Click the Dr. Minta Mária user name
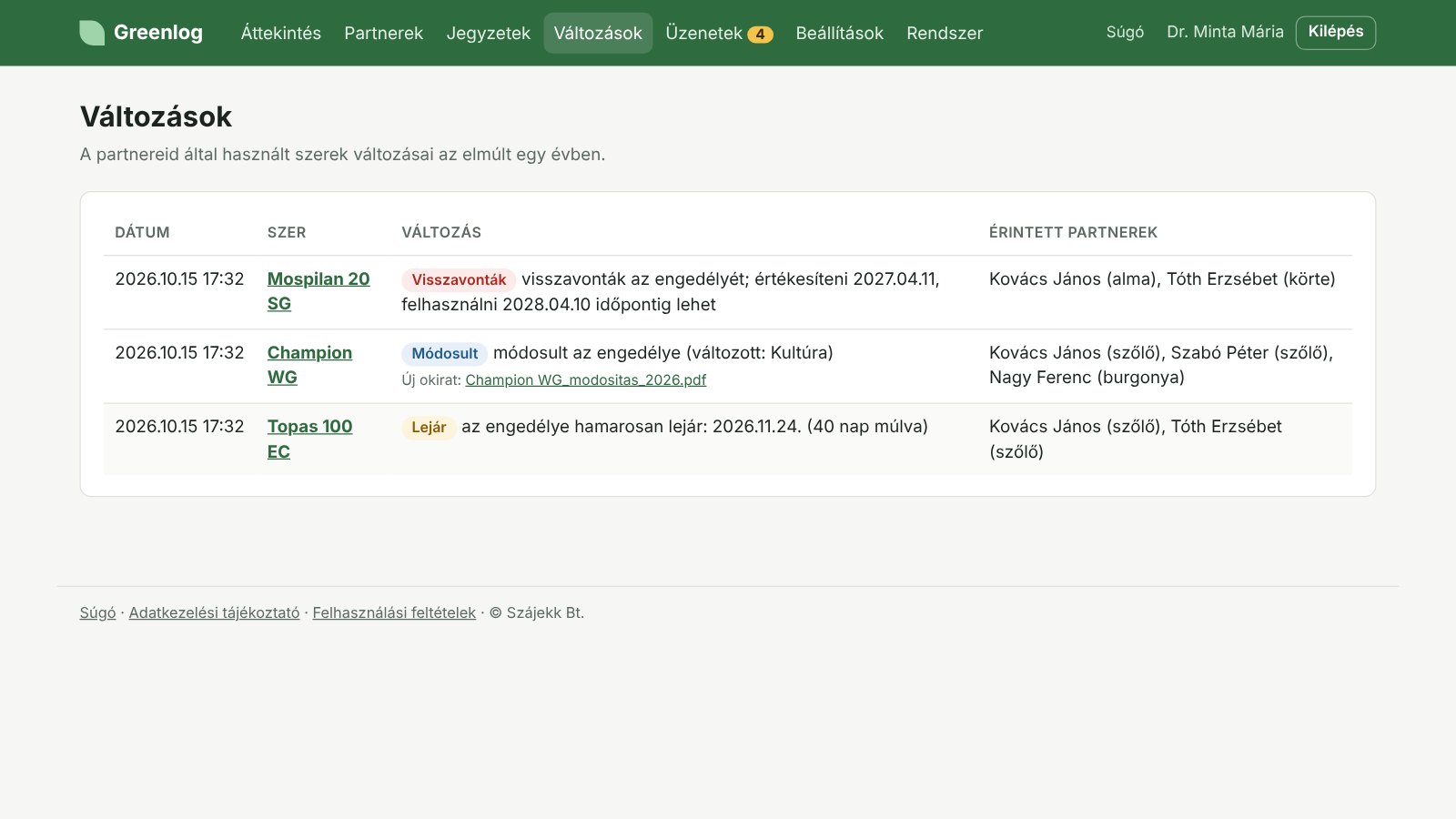 pyautogui.click(x=1225, y=32)
